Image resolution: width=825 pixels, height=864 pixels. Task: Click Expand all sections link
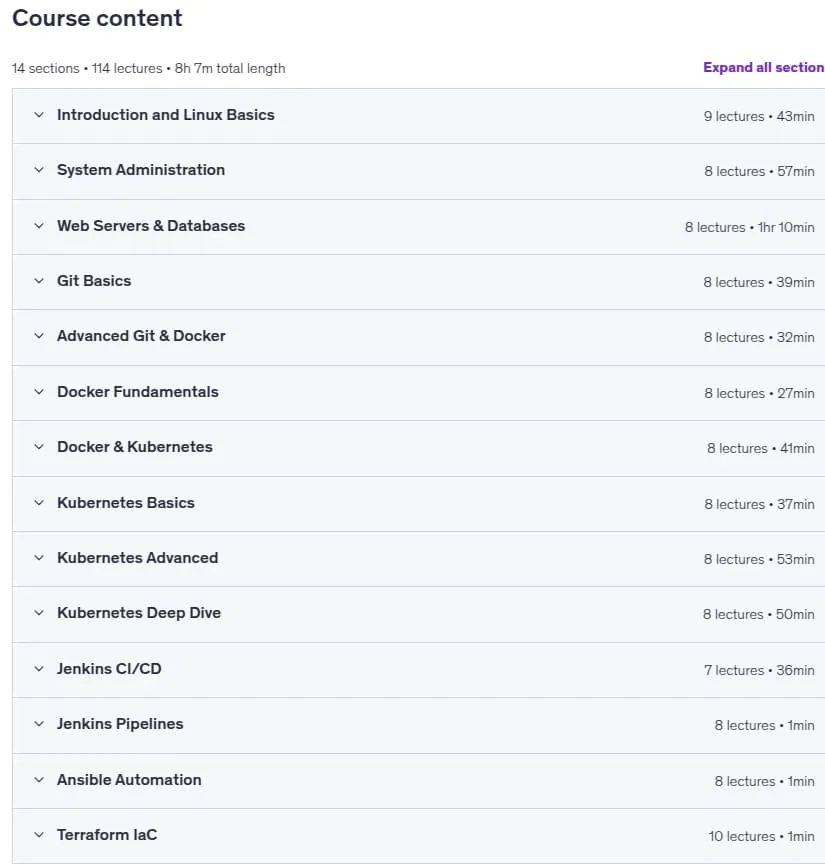click(x=763, y=67)
